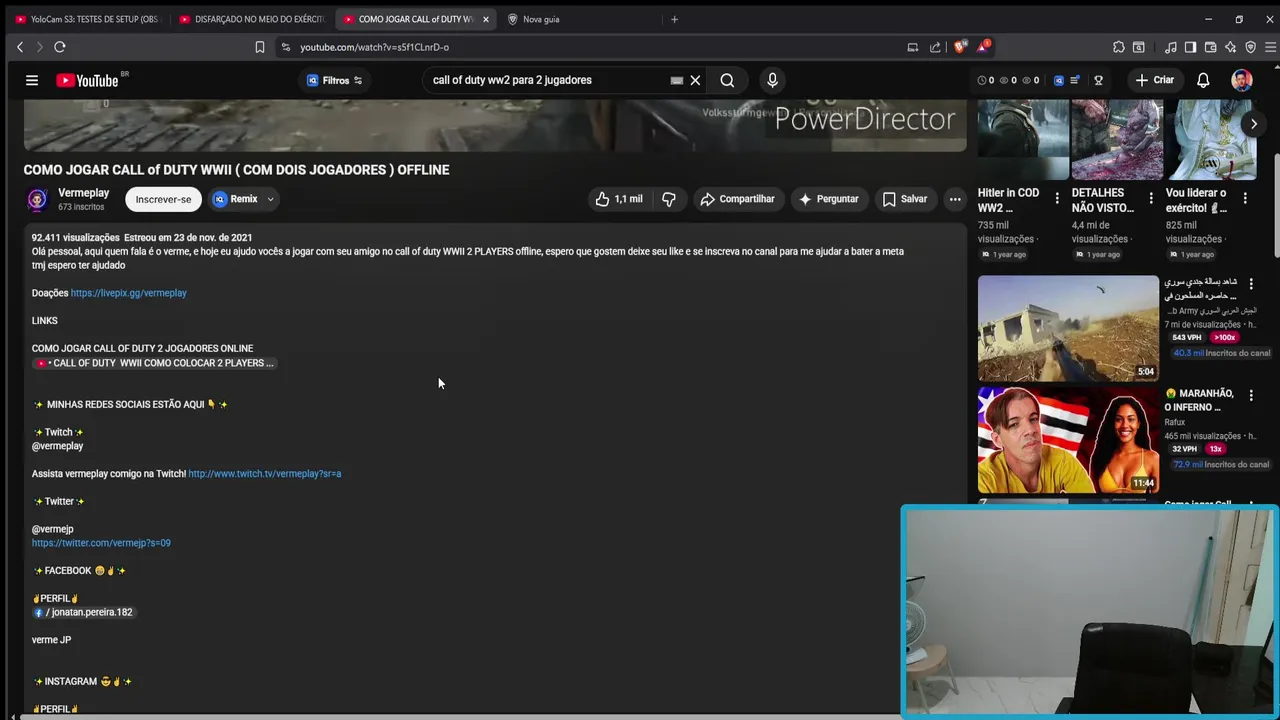Open the playlist lines extension icon
The image size is (1280, 720).
pyautogui.click(x=1075, y=80)
